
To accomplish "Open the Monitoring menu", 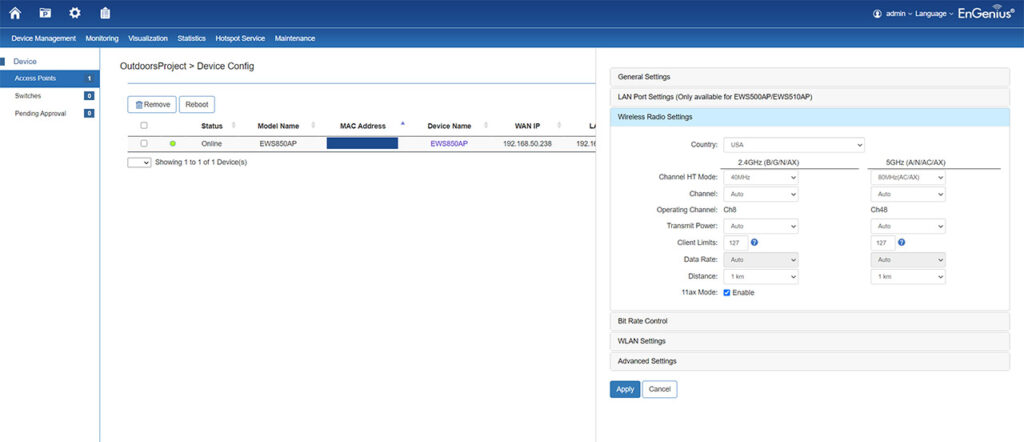I will tap(102, 39).
